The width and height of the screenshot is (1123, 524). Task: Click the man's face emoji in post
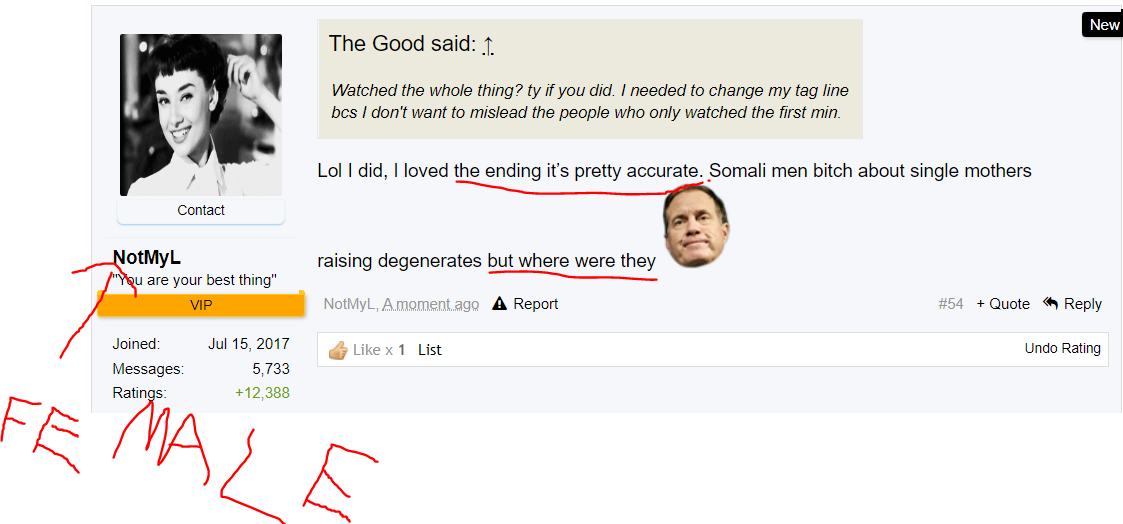695,227
